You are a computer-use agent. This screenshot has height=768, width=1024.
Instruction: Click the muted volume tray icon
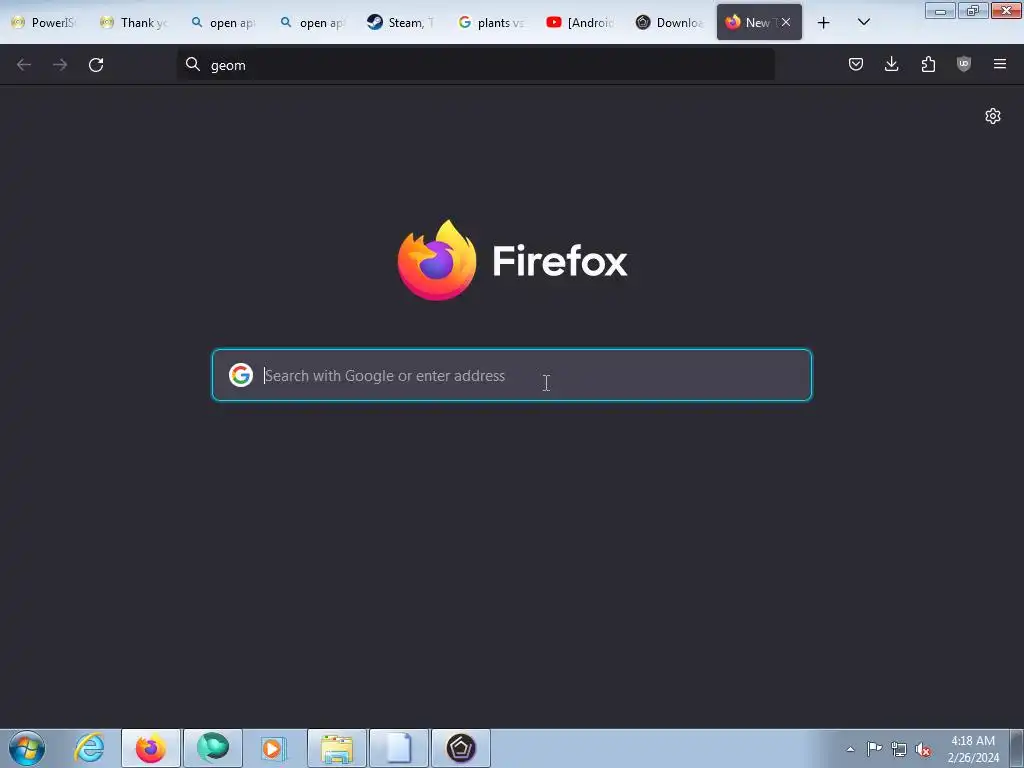(923, 749)
